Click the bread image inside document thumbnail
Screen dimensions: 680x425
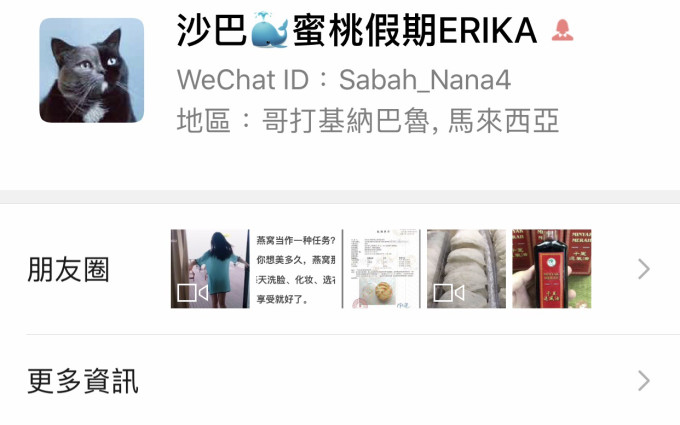point(378,291)
